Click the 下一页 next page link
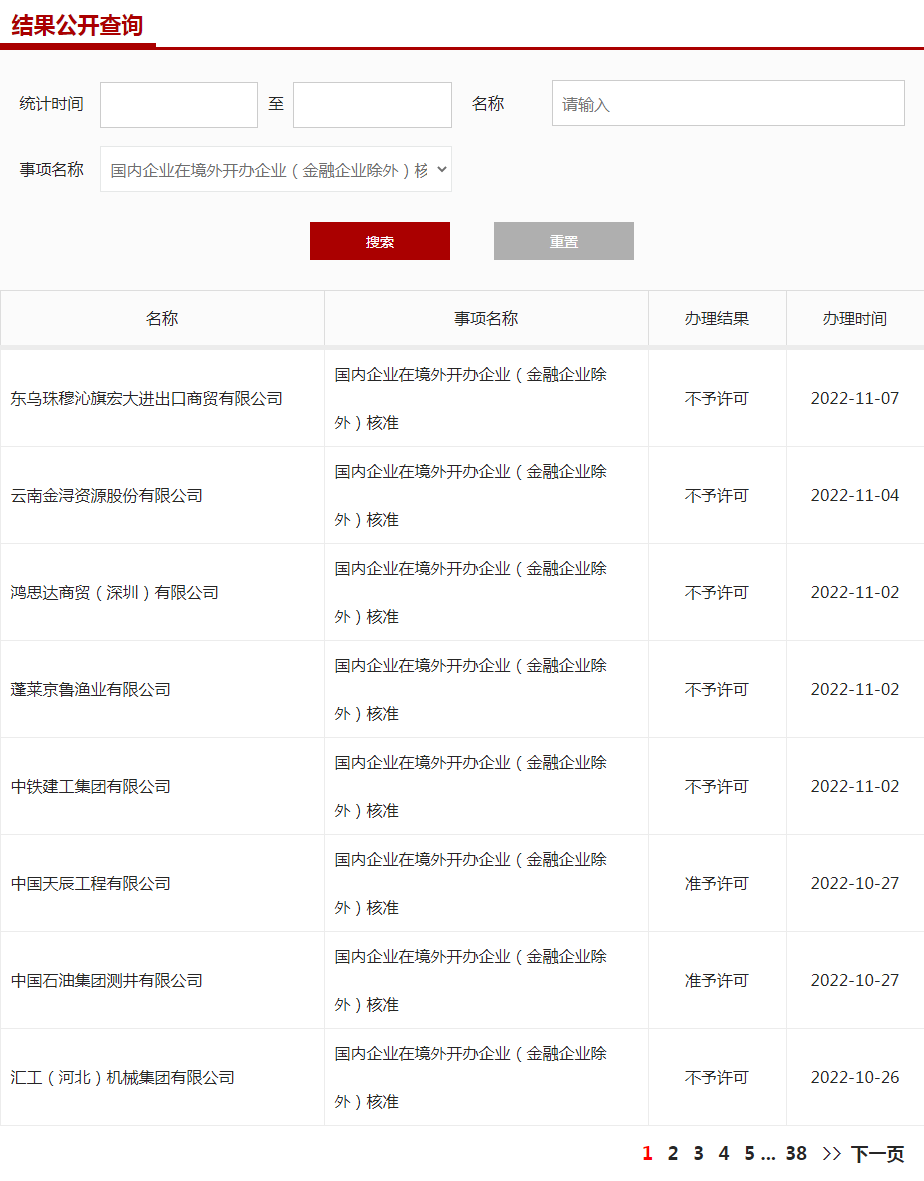 (x=877, y=1153)
